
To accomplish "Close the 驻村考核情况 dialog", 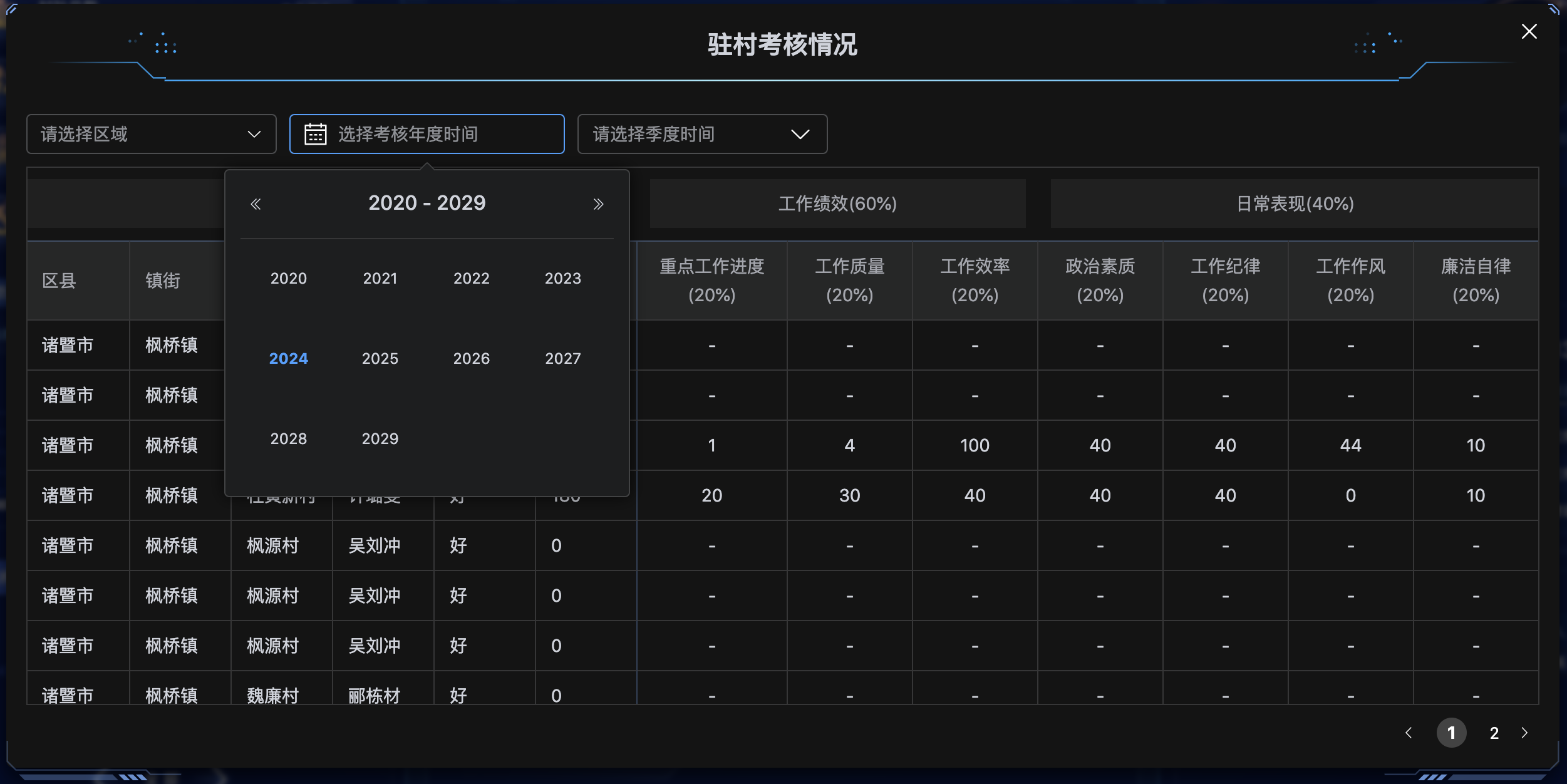I will point(1529,31).
